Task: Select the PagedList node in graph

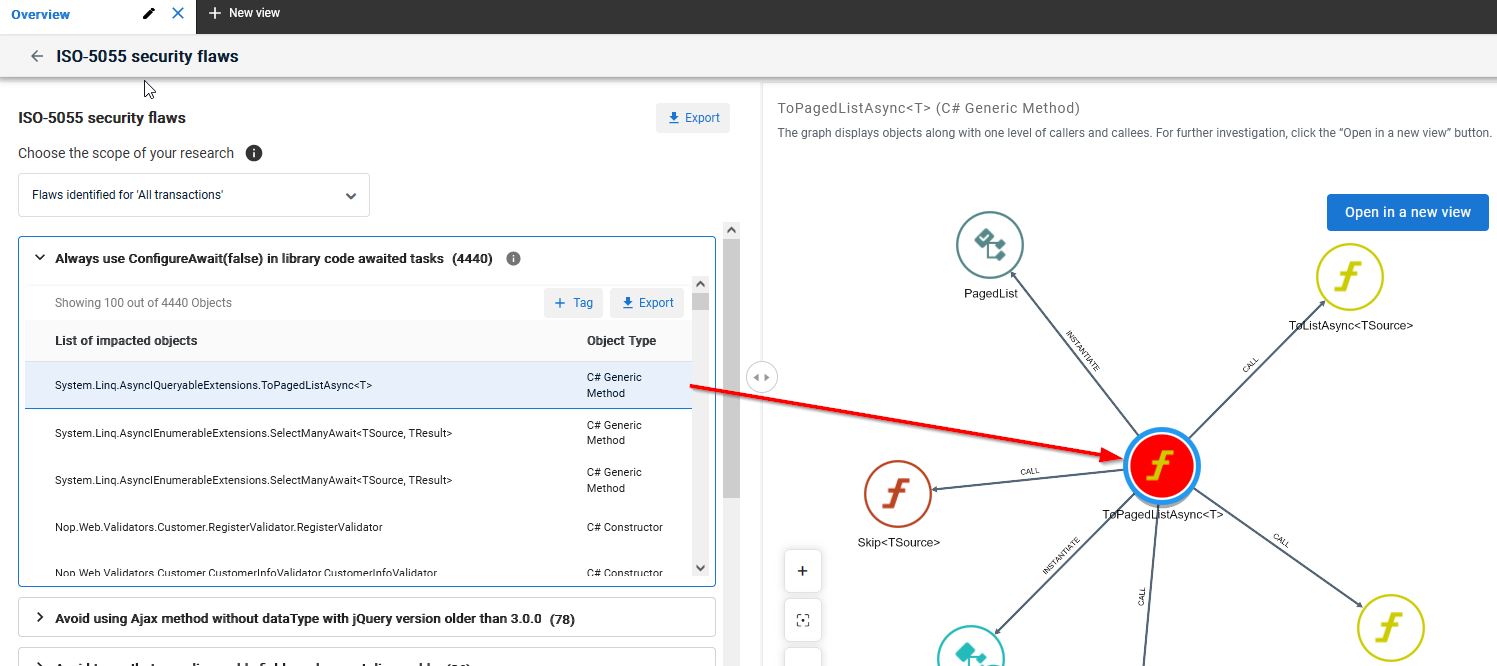Action: coord(990,244)
